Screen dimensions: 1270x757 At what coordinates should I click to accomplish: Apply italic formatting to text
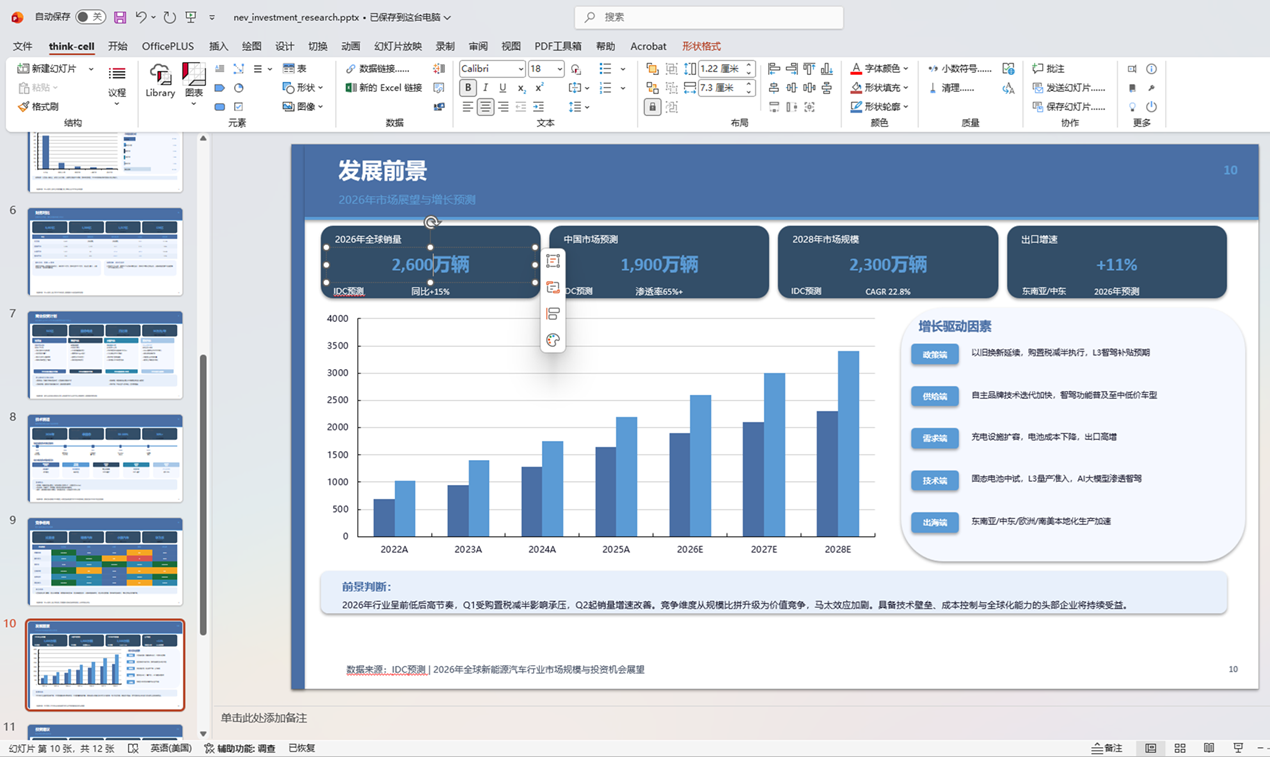[x=485, y=88]
